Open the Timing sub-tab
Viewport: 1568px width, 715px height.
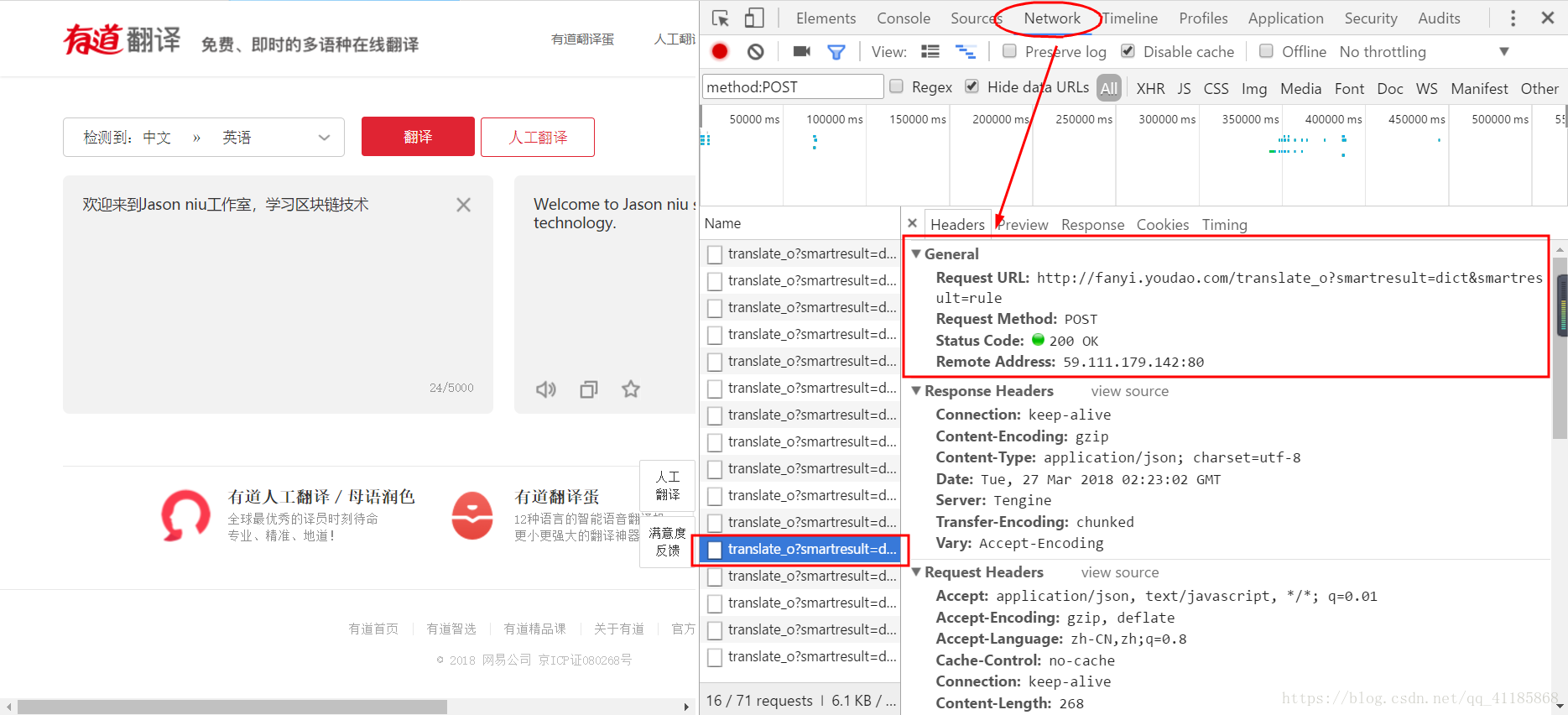coord(1224,225)
